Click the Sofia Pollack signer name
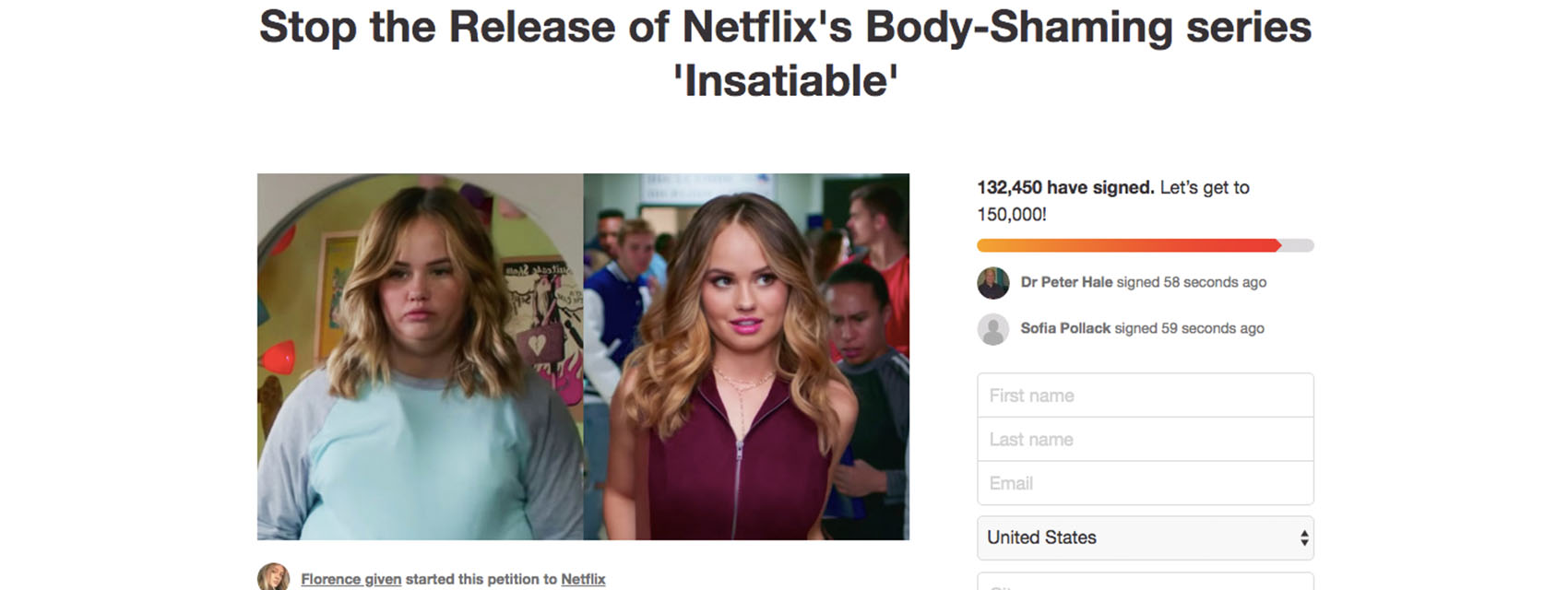 tap(1065, 328)
